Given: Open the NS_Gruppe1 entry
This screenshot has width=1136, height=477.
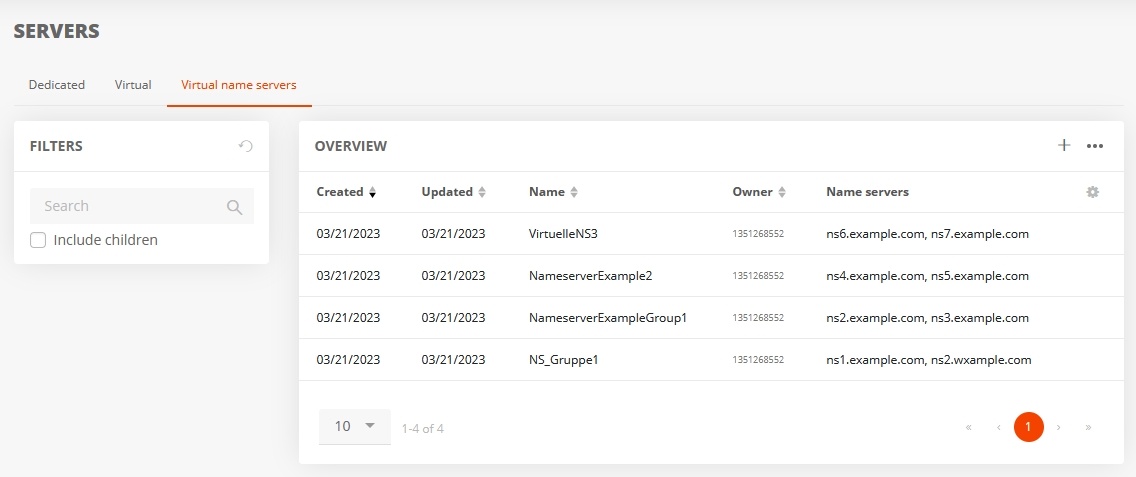Looking at the screenshot, I should point(564,360).
